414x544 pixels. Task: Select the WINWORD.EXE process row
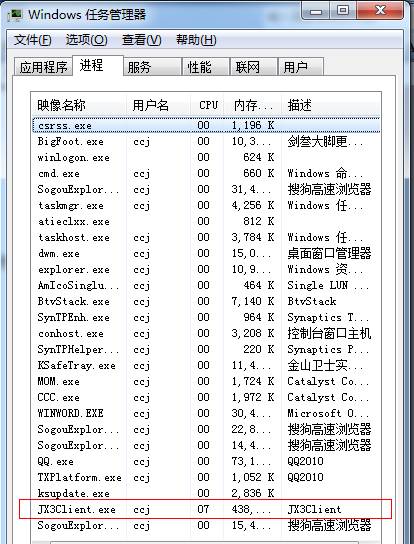(x=206, y=413)
